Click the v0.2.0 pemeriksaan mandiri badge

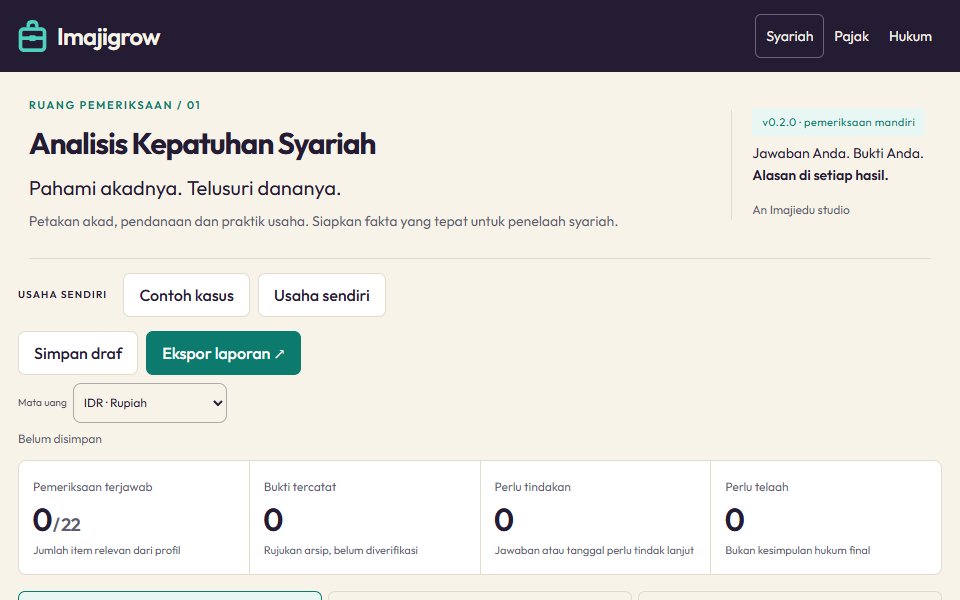(x=838, y=122)
